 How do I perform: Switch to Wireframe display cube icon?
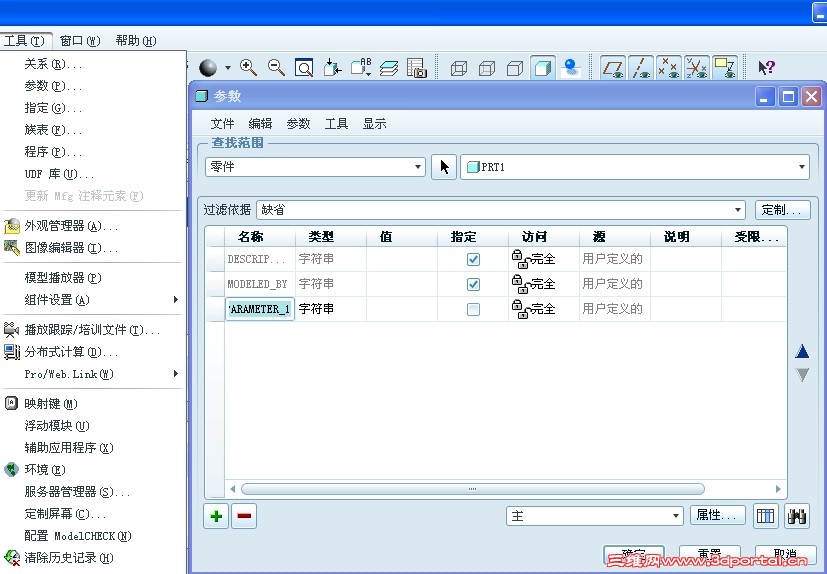(x=459, y=68)
